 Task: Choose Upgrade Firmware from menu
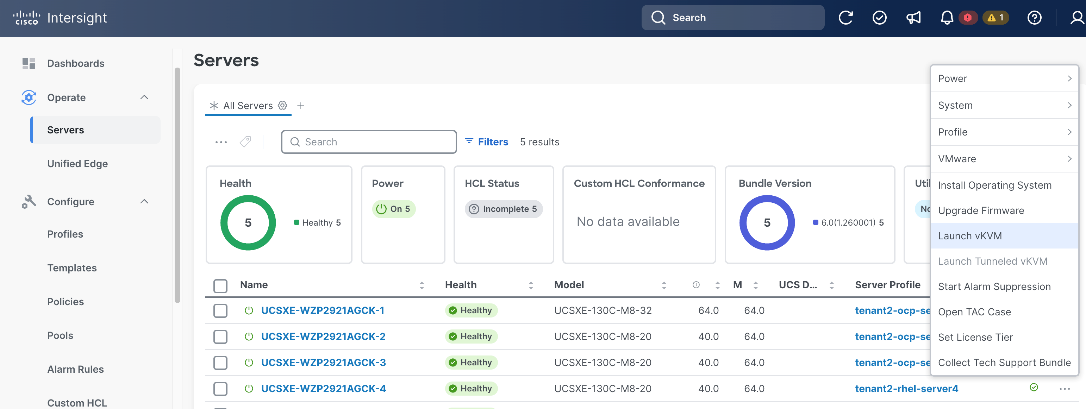point(1004,210)
